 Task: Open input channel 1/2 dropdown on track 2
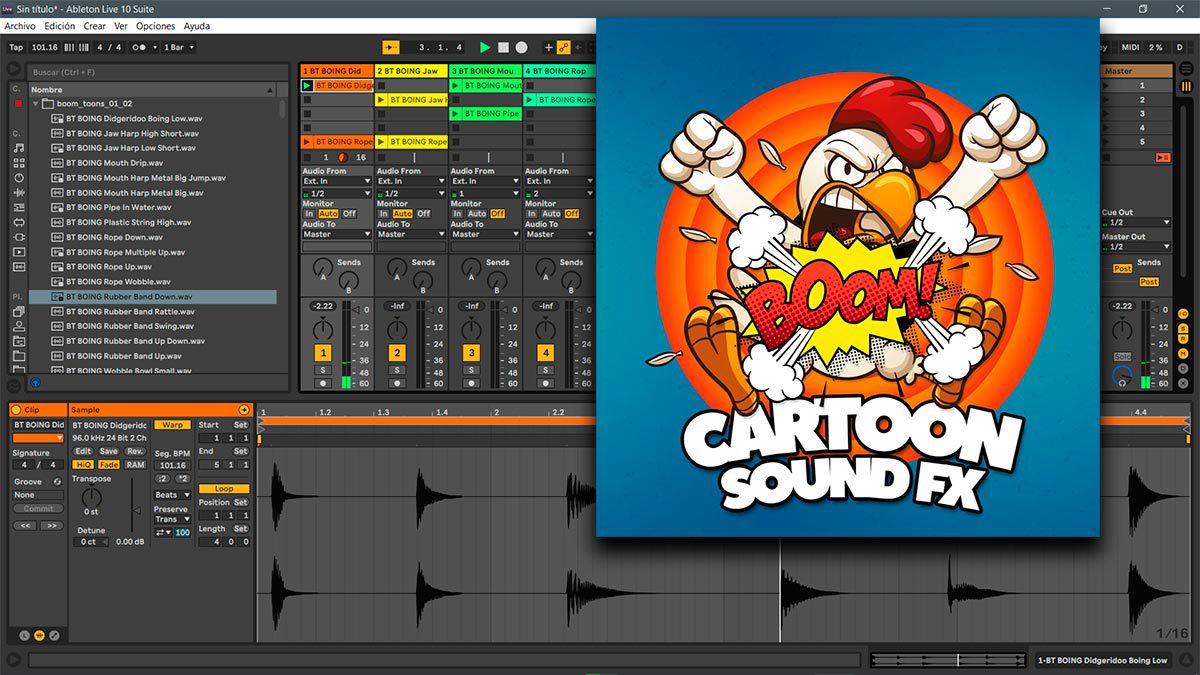point(411,193)
